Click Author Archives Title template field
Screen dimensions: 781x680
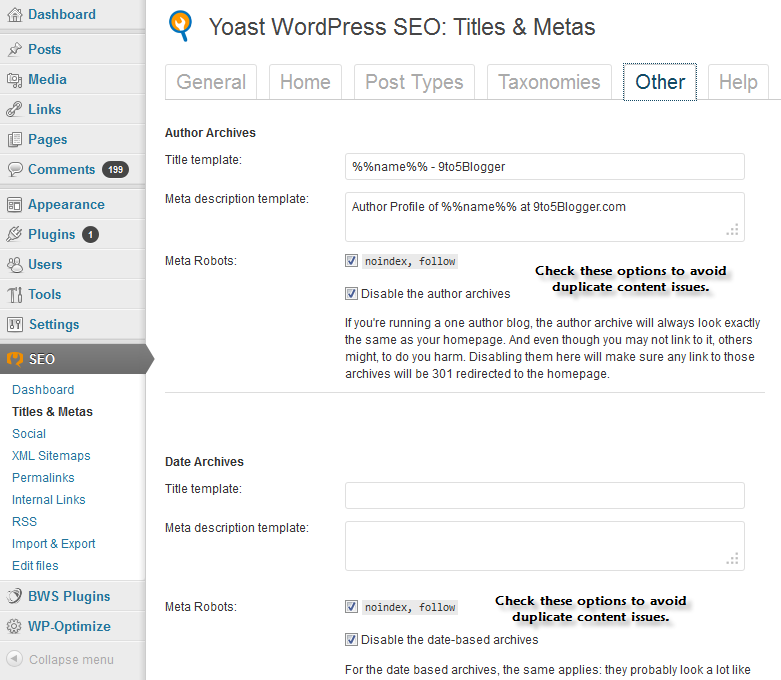point(544,166)
